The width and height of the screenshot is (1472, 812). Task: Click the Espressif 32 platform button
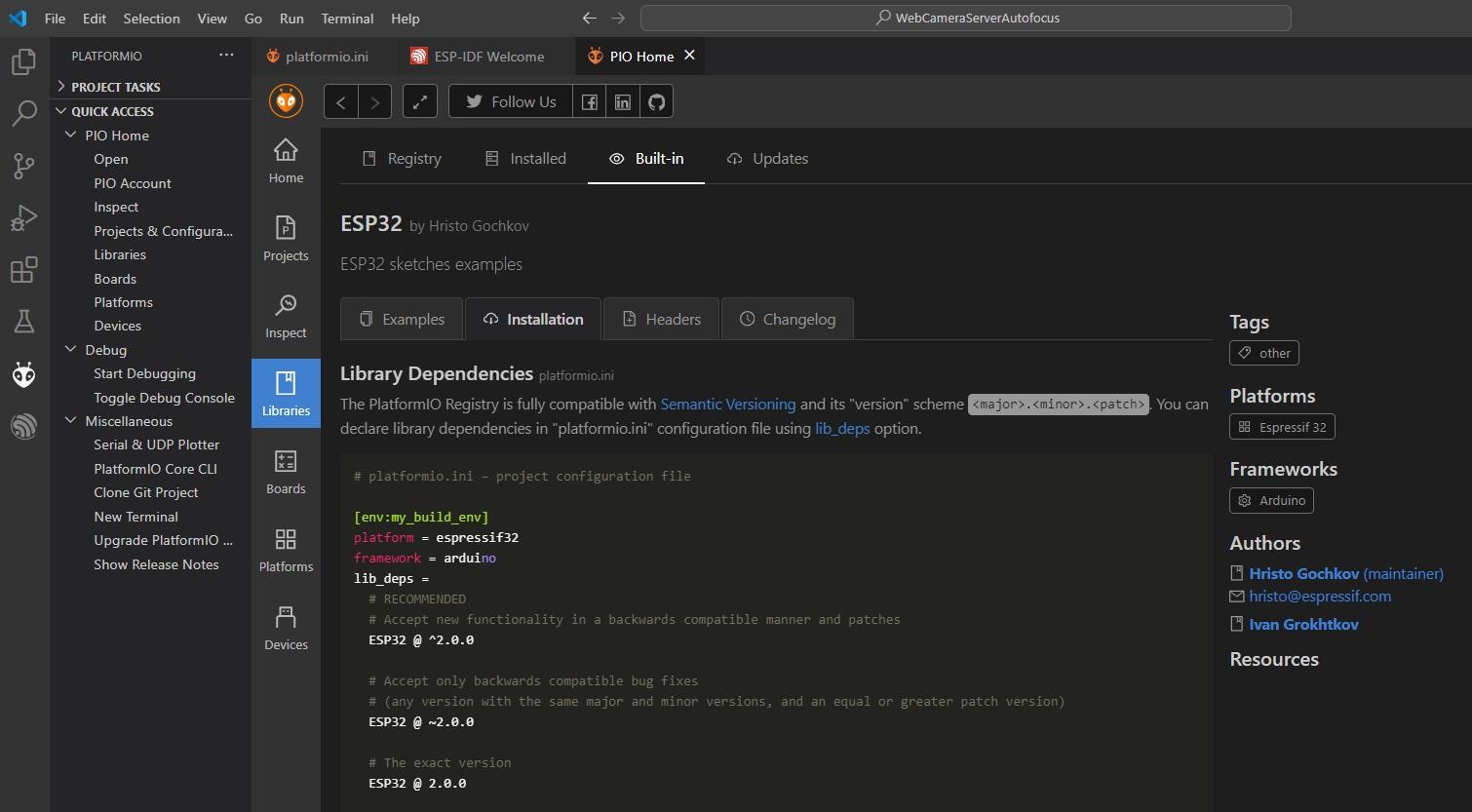[x=1282, y=427]
